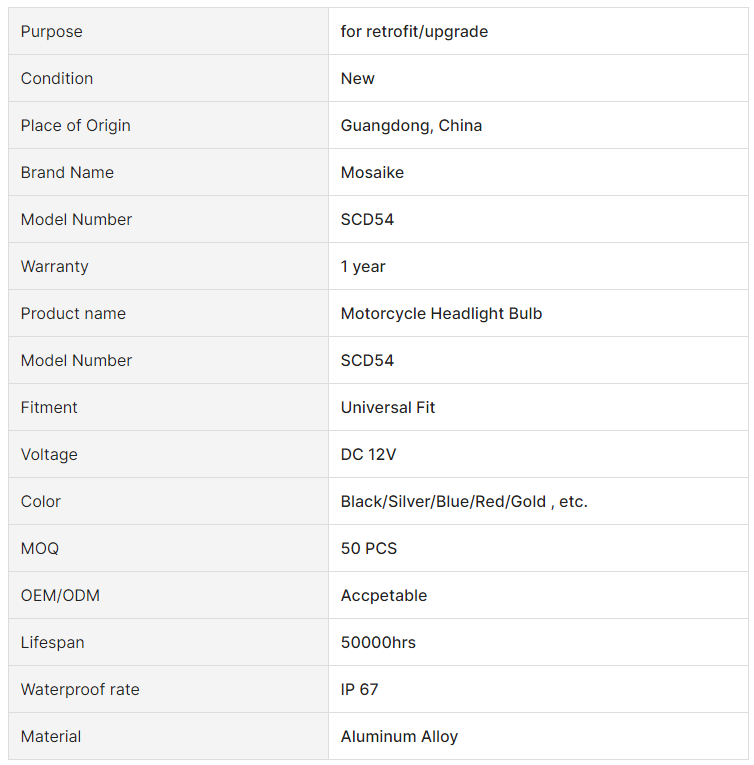
Task: Click the 'Universal Fit' value
Action: click(387, 407)
